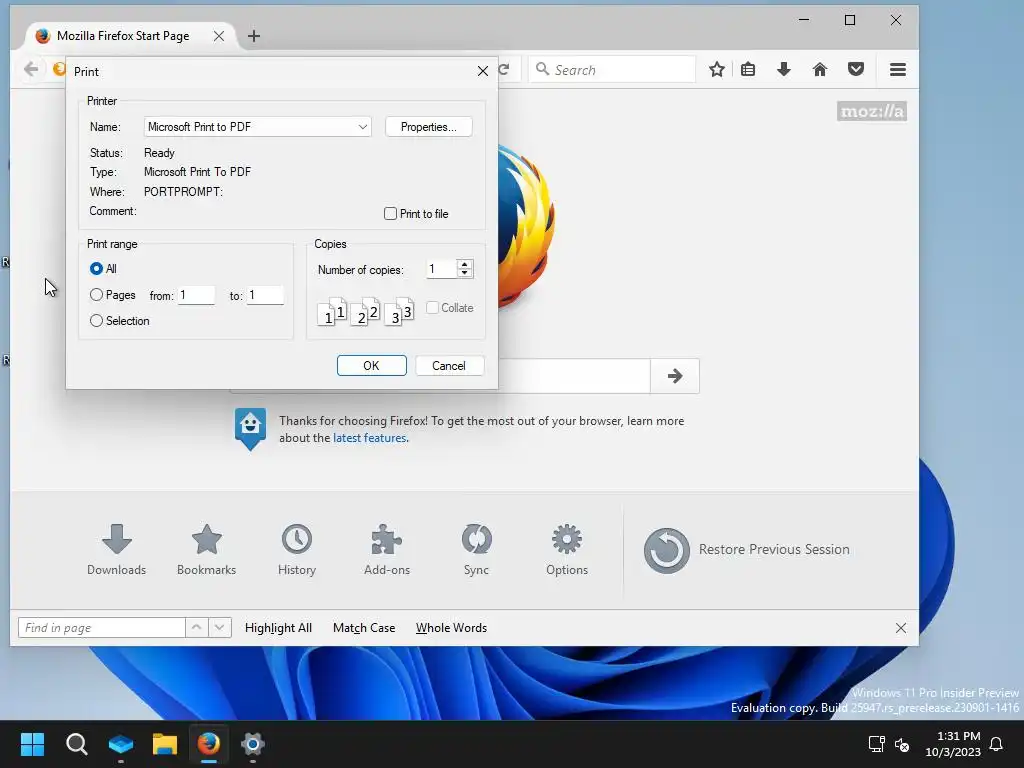The width and height of the screenshot is (1024, 768).
Task: Click the network icon in system tray
Action: (876, 744)
